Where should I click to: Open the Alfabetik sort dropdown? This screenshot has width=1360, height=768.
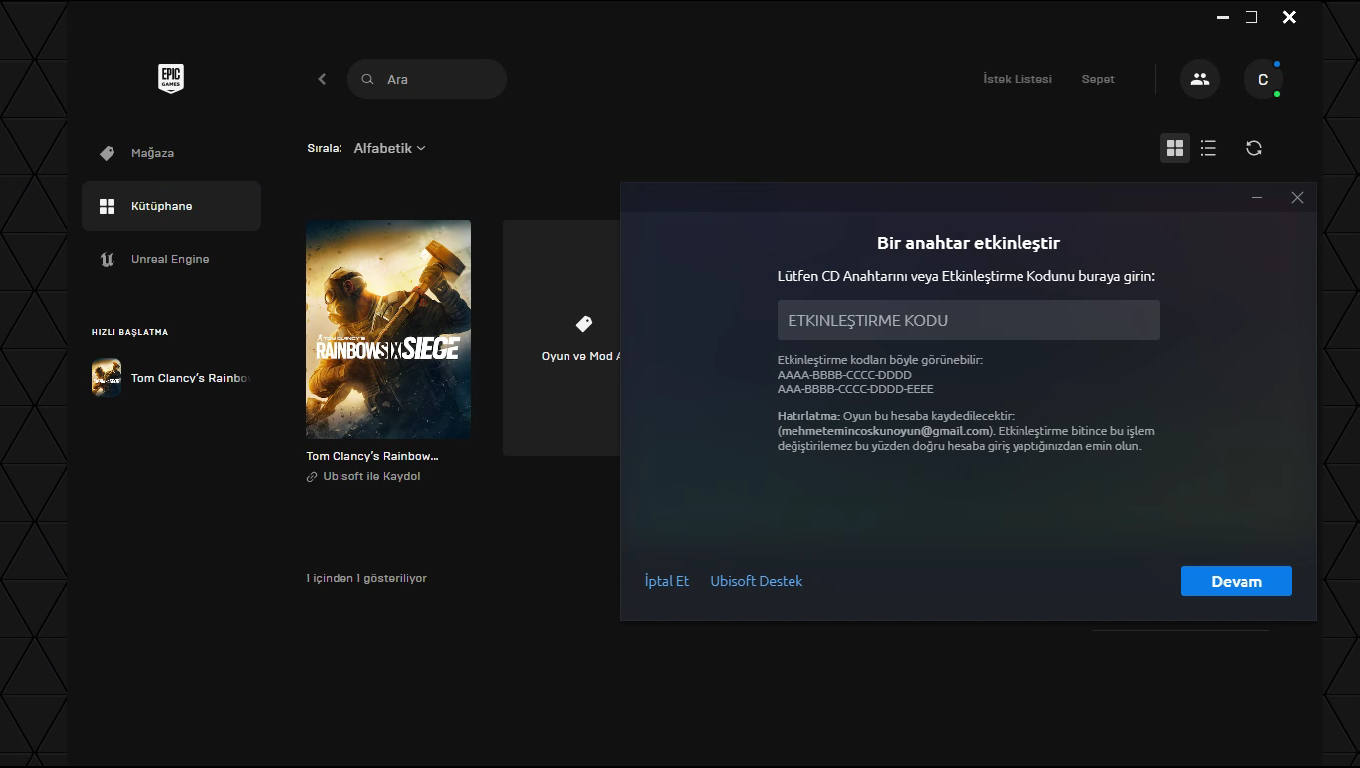click(x=390, y=148)
